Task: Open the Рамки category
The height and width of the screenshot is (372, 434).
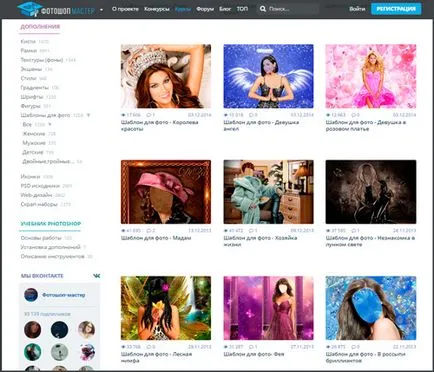Action: (x=29, y=51)
